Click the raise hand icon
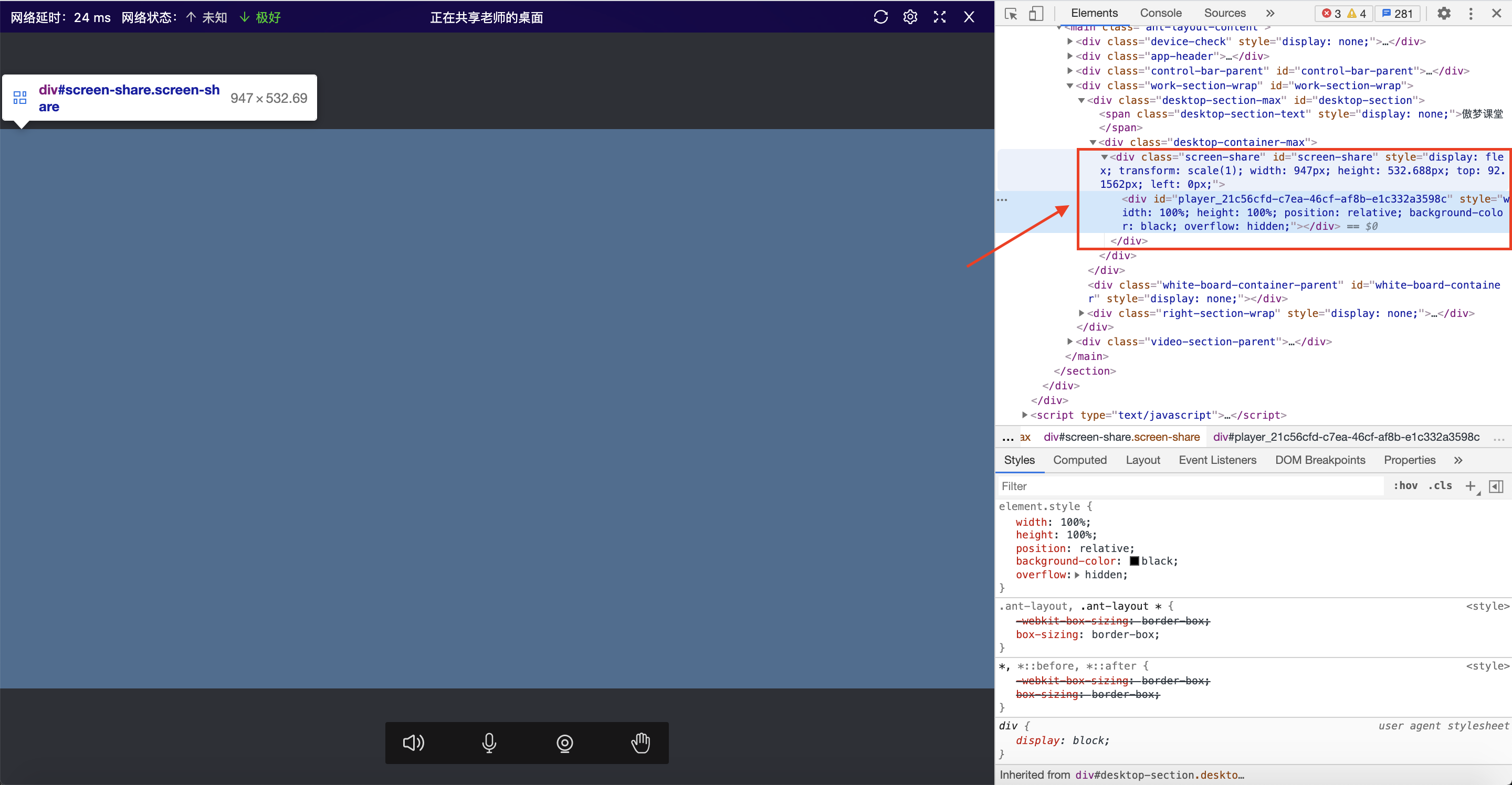This screenshot has height=785, width=1512. [x=640, y=742]
